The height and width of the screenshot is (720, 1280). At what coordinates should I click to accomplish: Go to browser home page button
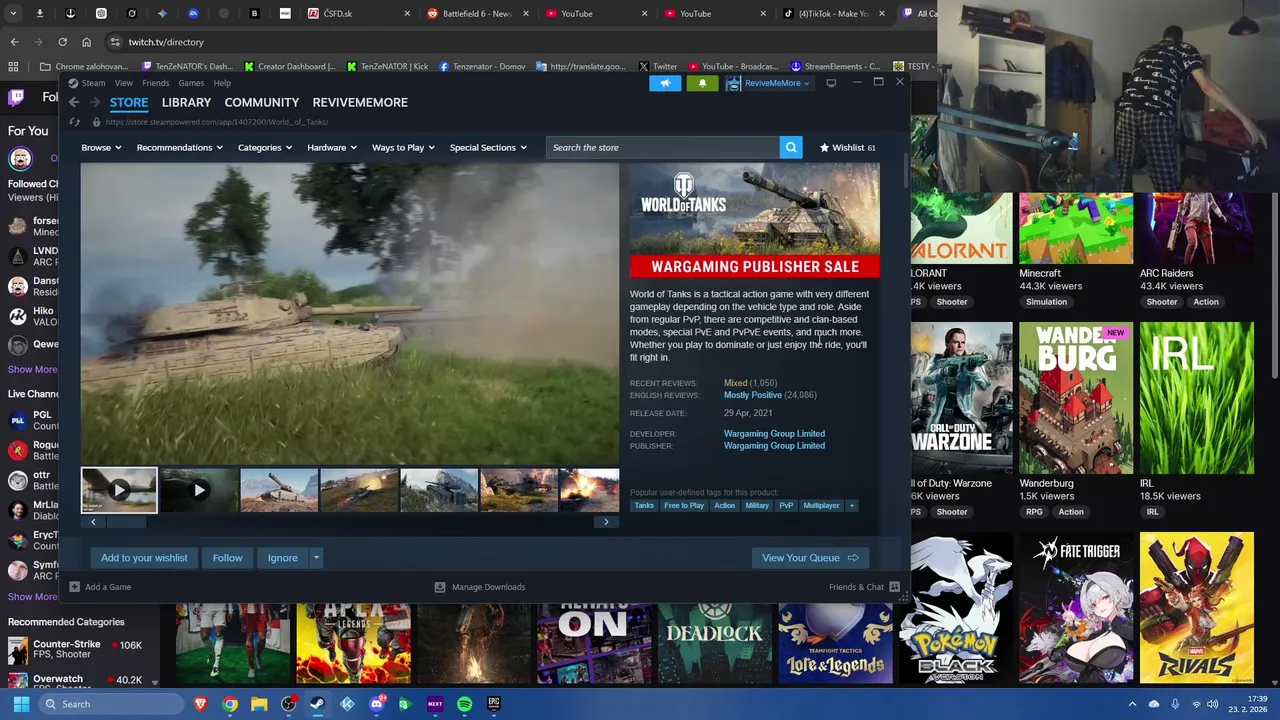[x=86, y=42]
